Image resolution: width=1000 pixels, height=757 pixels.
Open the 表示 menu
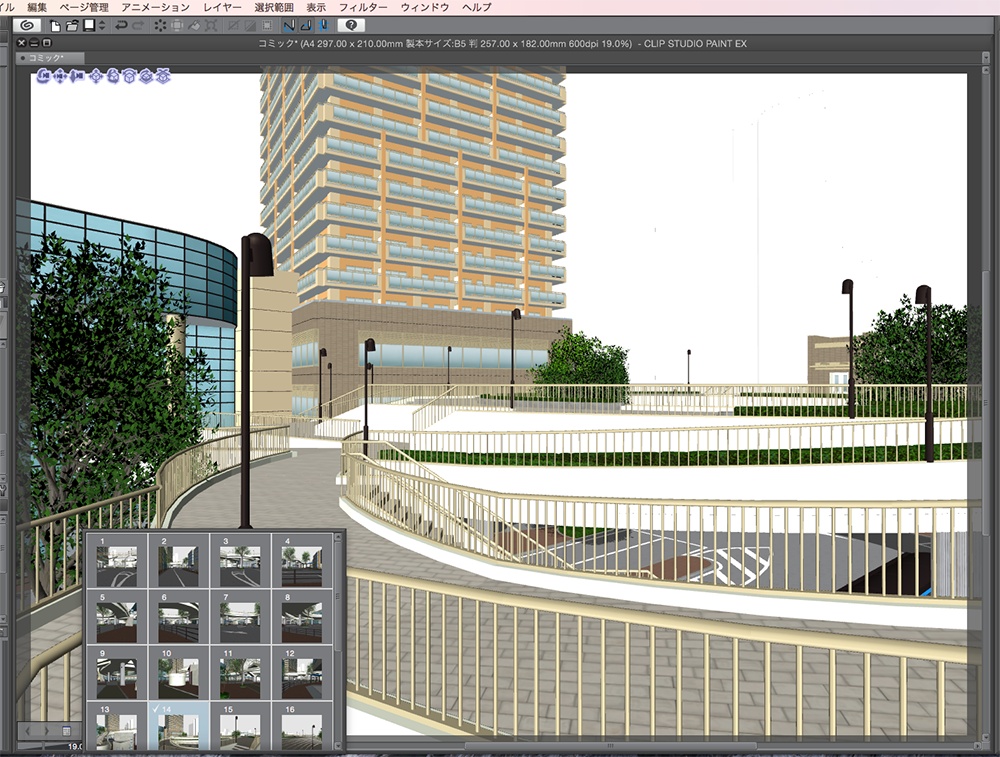click(x=316, y=7)
